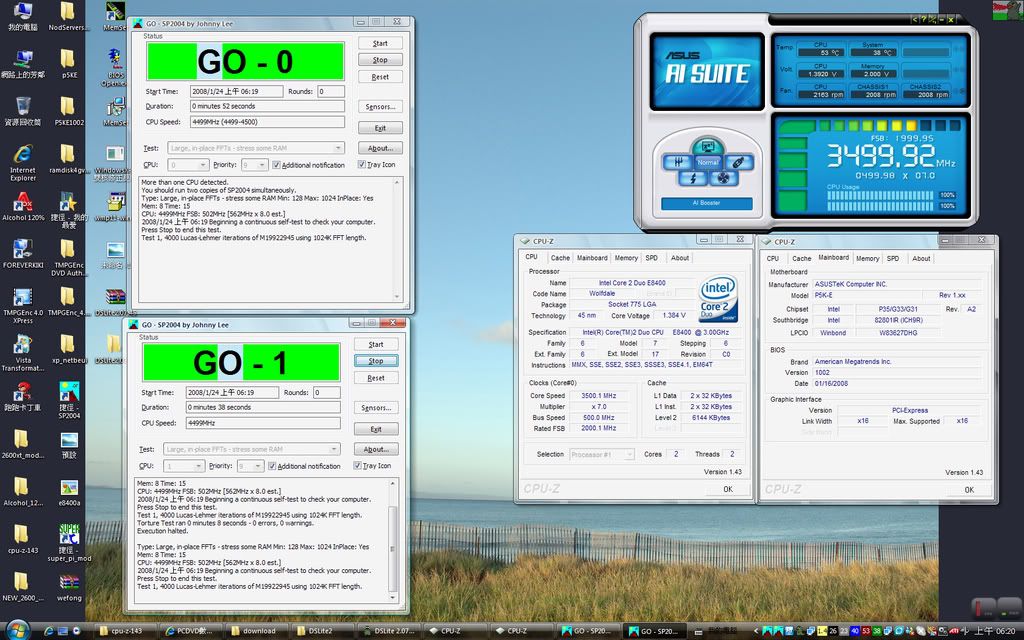This screenshot has width=1024, height=640.
Task: Click Start button in GO - 0 window
Action: click(380, 43)
